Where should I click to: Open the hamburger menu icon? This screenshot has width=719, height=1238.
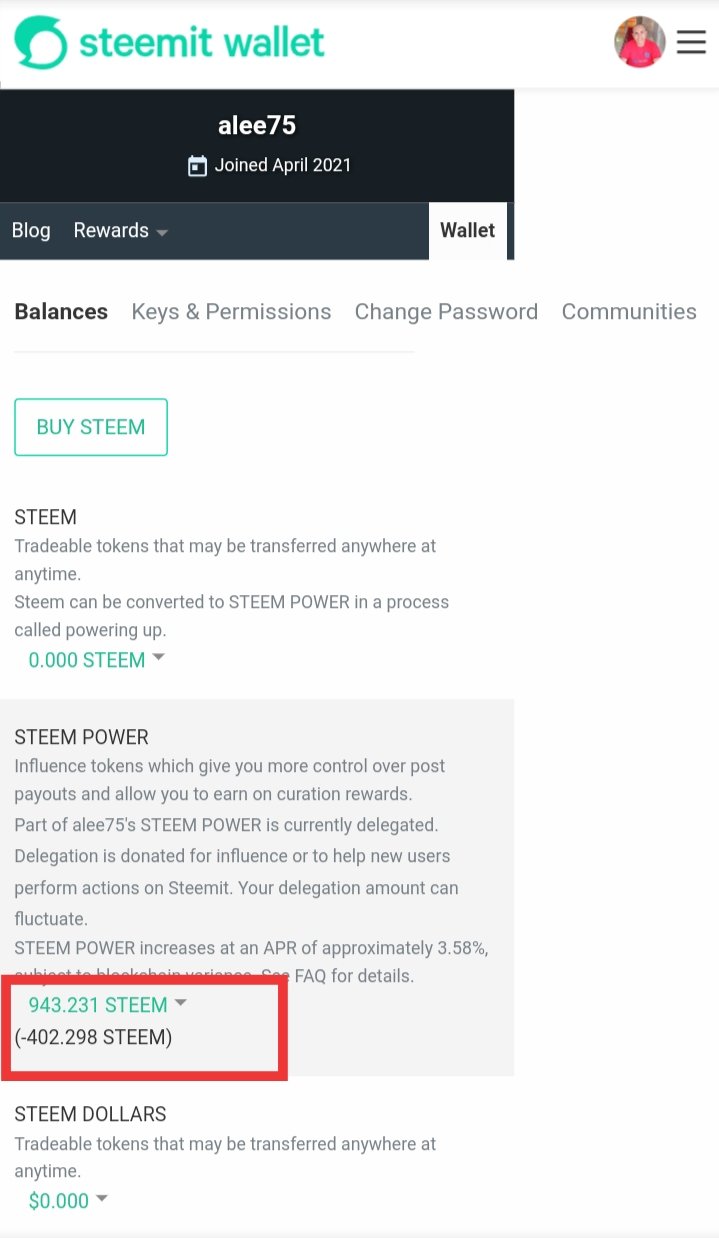[x=691, y=42]
